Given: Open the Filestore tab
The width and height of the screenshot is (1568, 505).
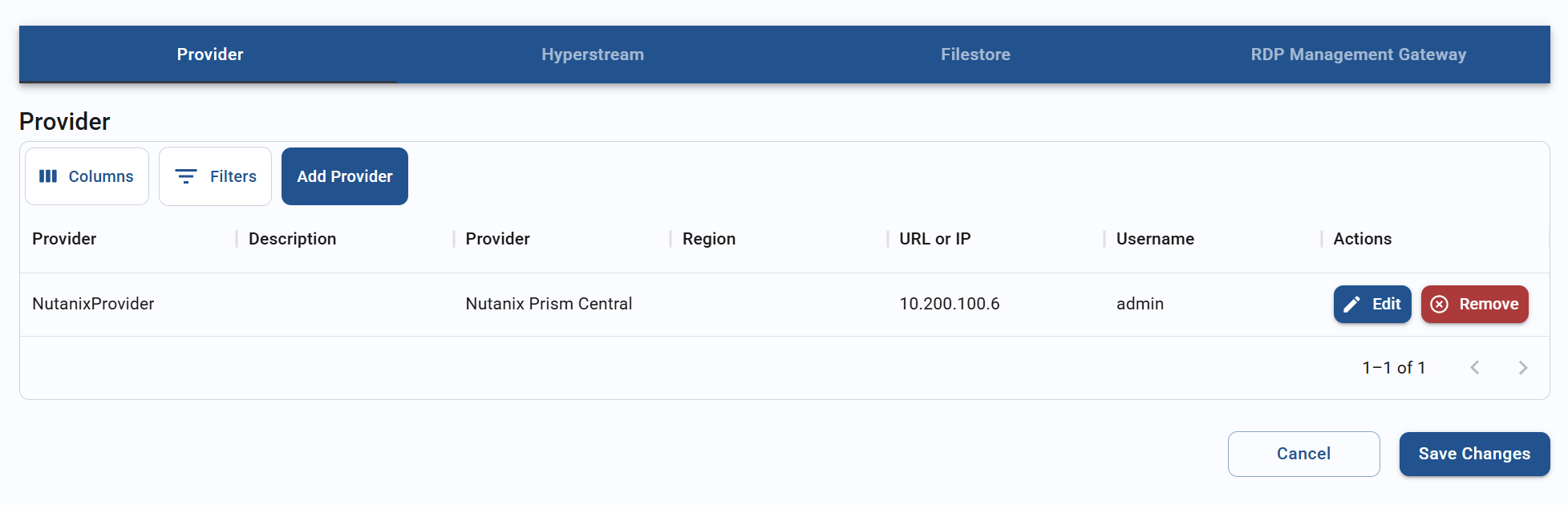Looking at the screenshot, I should (975, 54).
